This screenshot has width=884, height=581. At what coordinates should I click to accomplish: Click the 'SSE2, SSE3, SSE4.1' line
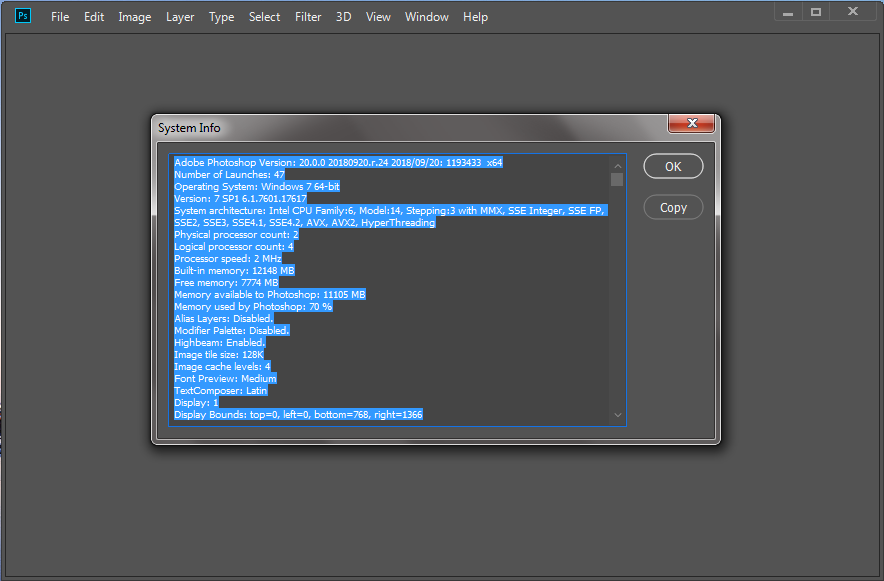pyautogui.click(x=304, y=223)
